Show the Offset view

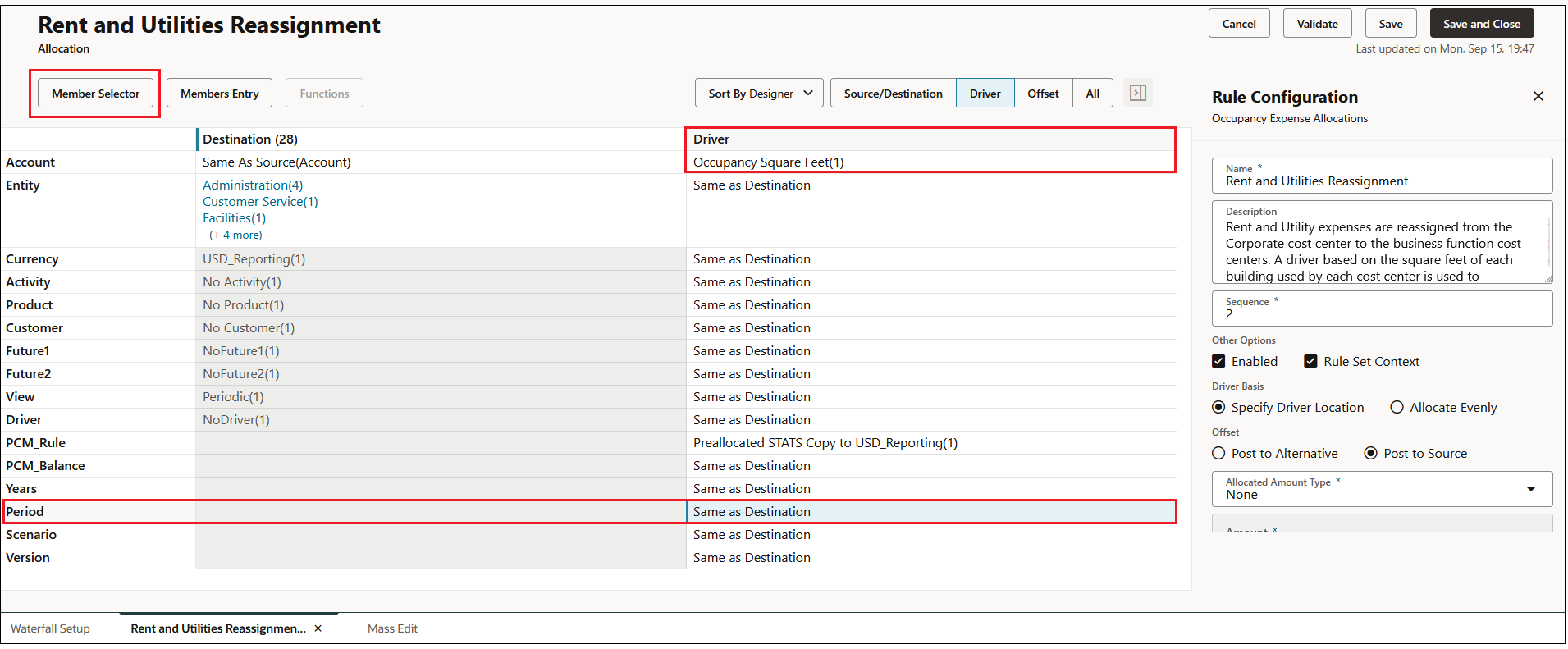coord(1043,93)
